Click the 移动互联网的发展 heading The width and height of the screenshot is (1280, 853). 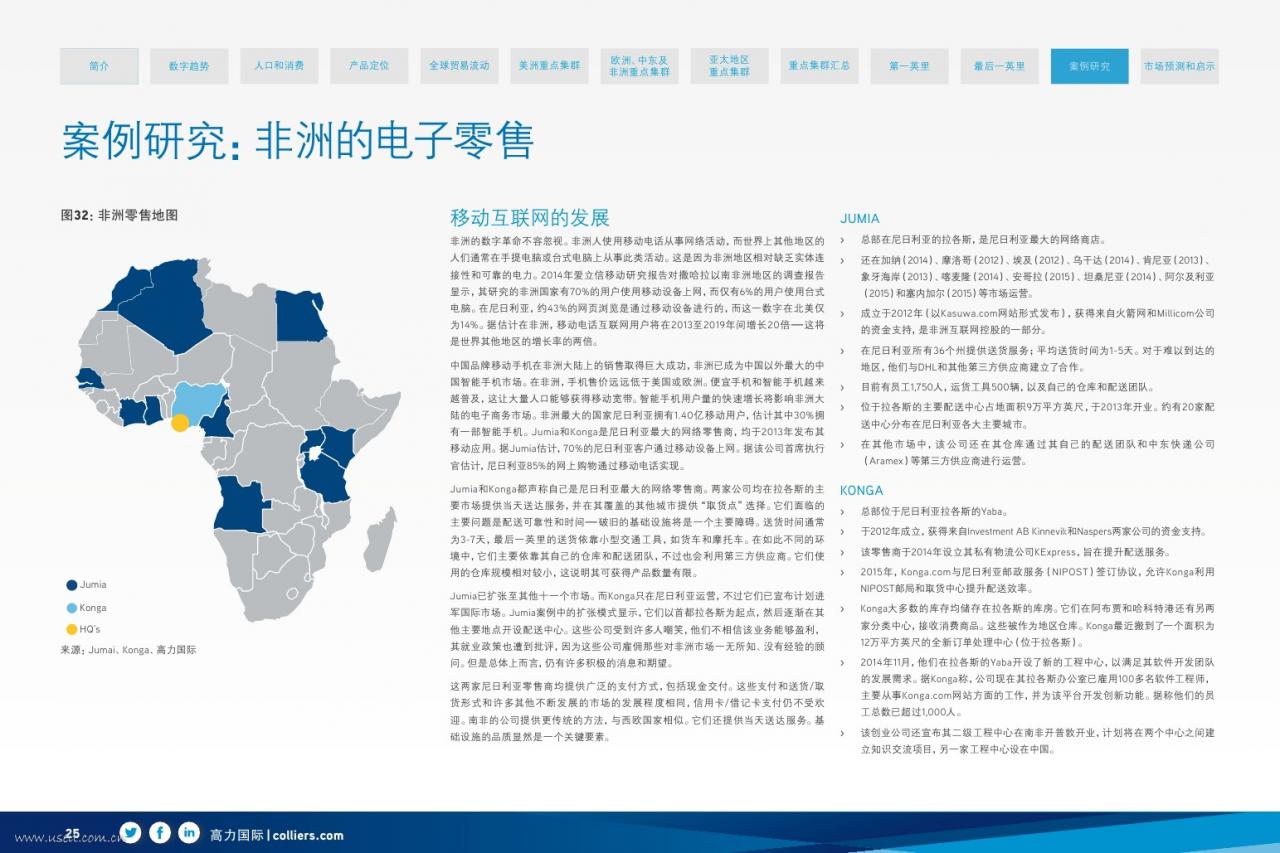click(x=530, y=218)
